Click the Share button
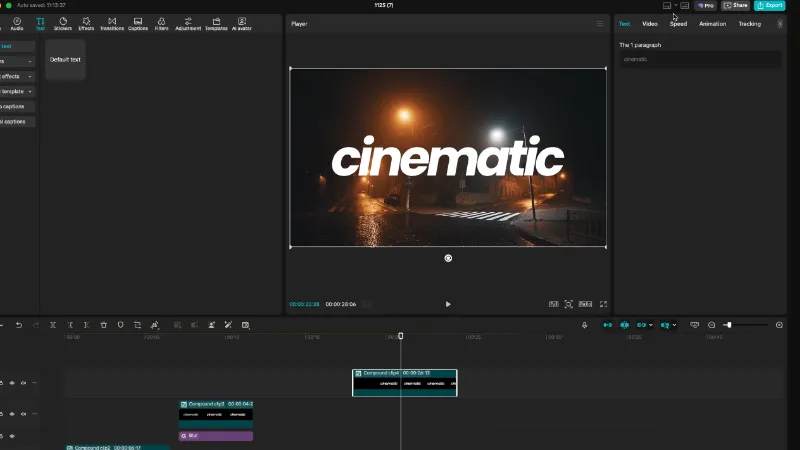800x450 pixels. tap(736, 5)
